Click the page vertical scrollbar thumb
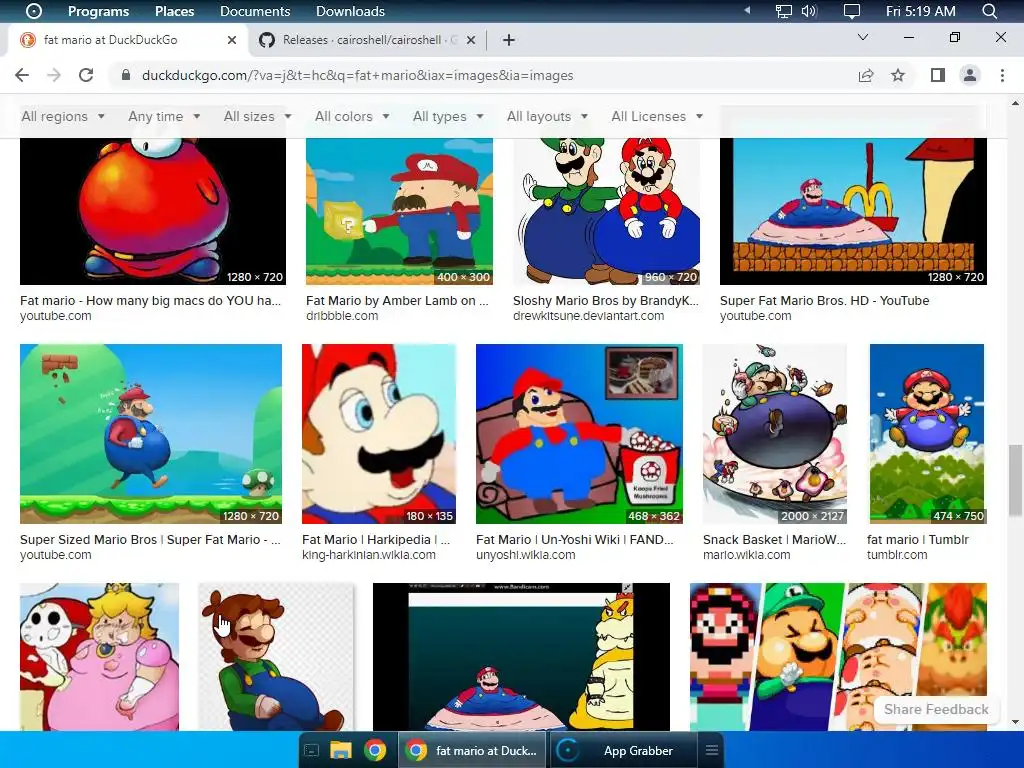The image size is (1024, 768). point(1015,480)
